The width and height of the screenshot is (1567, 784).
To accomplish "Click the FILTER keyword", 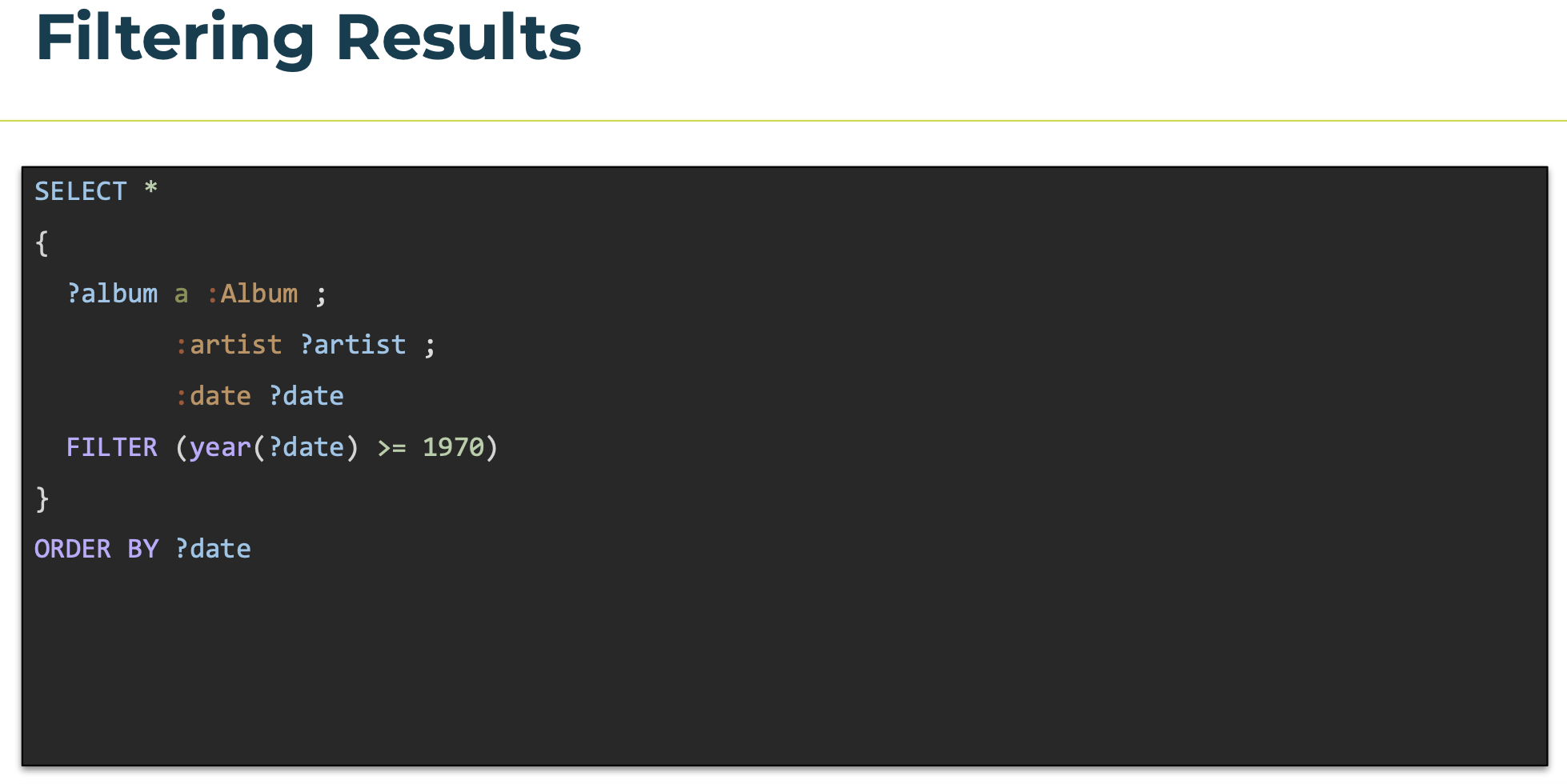I will [x=112, y=447].
